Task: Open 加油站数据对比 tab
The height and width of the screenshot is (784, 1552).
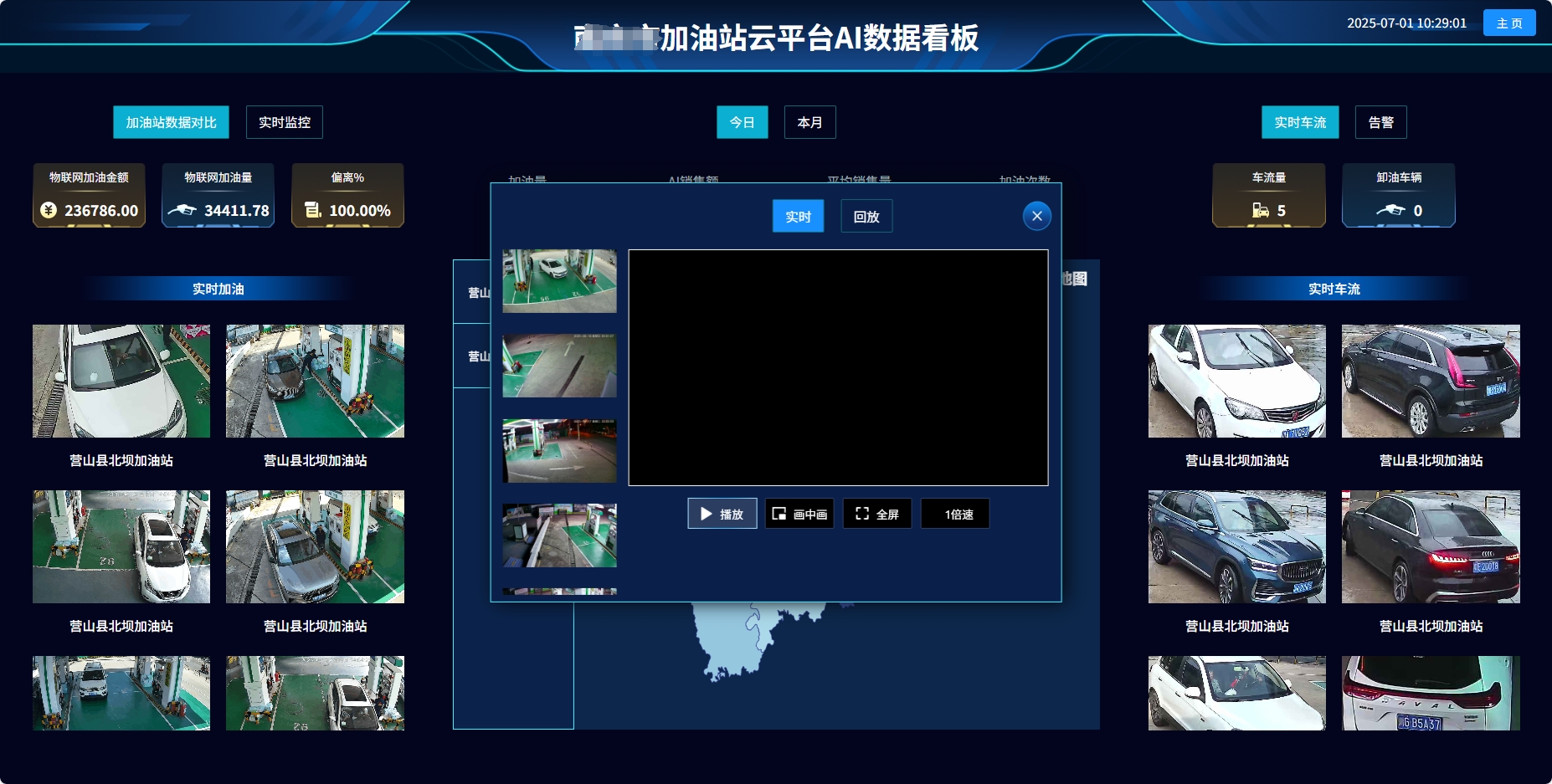Action: (172, 122)
